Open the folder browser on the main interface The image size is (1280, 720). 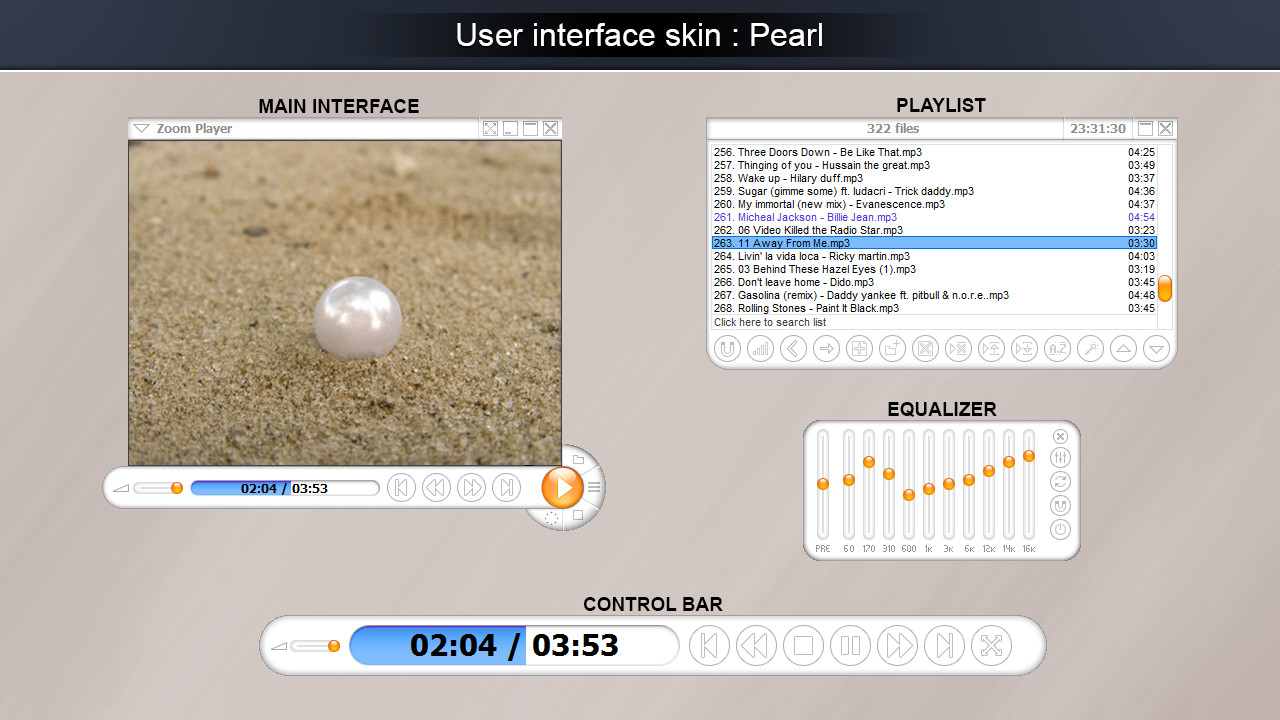(x=578, y=460)
